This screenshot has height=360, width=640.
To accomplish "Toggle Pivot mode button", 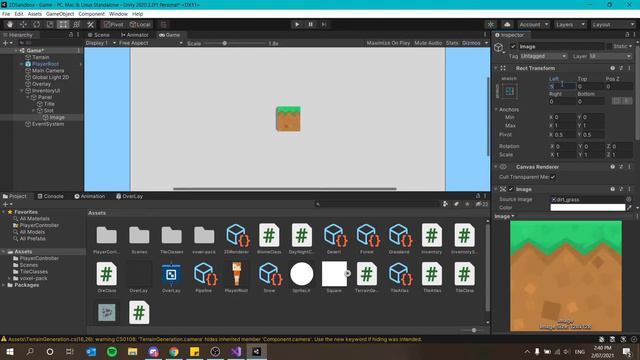I will (113, 24).
